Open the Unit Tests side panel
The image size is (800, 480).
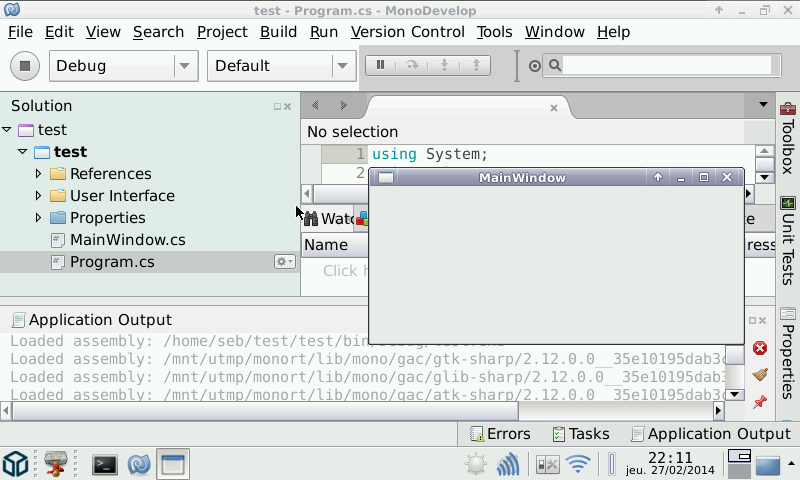pos(788,241)
